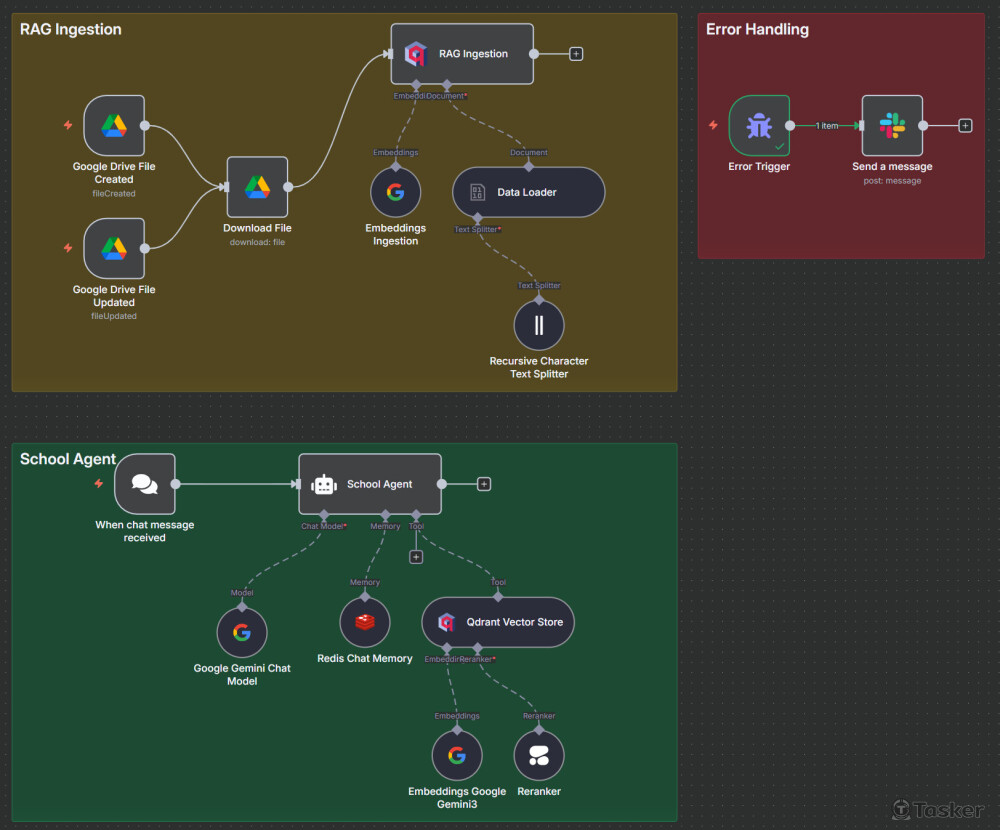
Task: Add node after School Agent output
Action: (484, 484)
